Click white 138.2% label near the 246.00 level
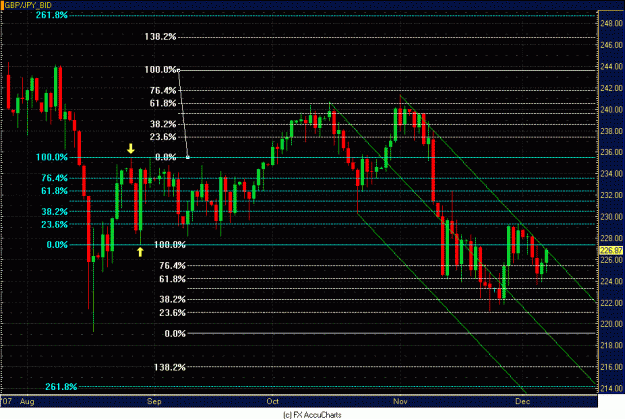625x419 pixels. coord(160,37)
